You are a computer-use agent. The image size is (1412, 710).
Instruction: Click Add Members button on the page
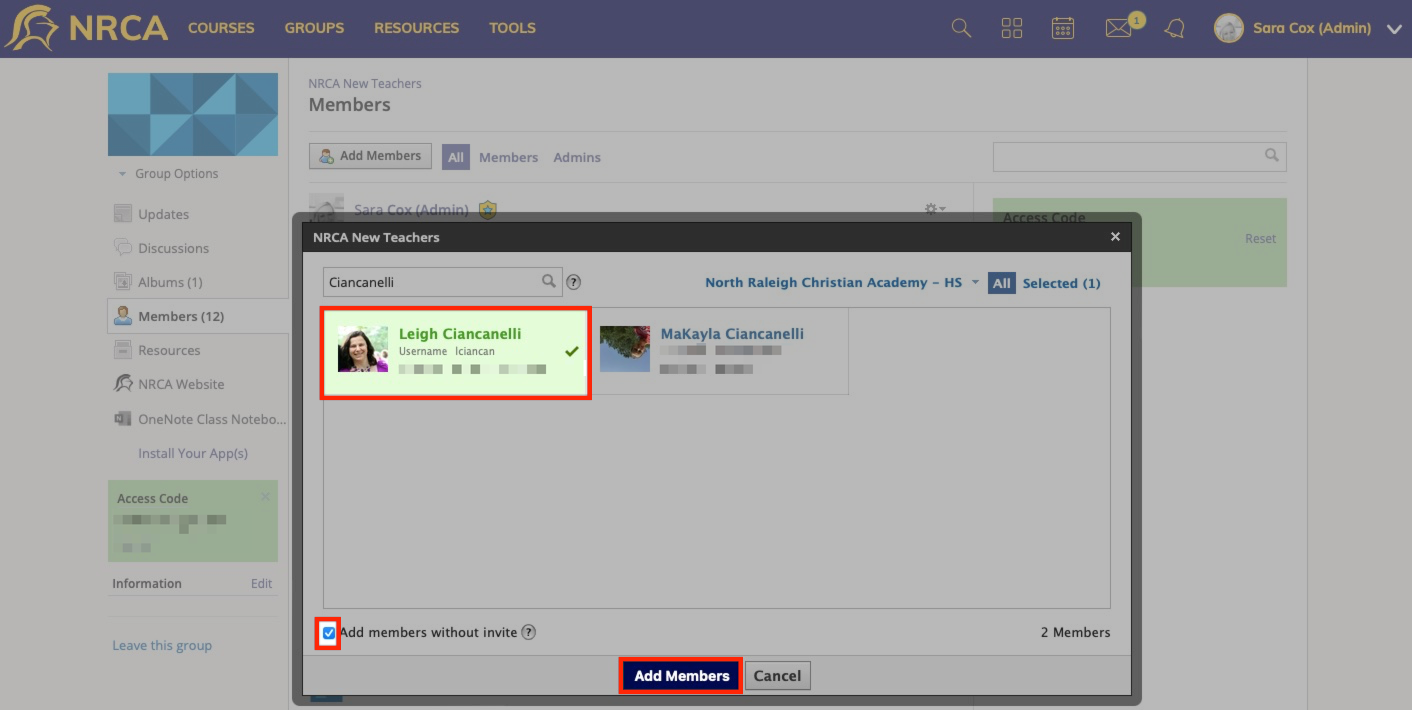tap(370, 156)
